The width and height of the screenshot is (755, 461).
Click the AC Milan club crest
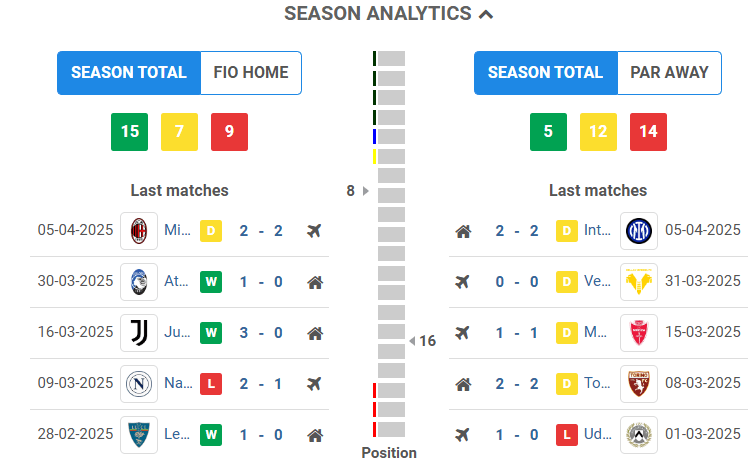point(138,231)
